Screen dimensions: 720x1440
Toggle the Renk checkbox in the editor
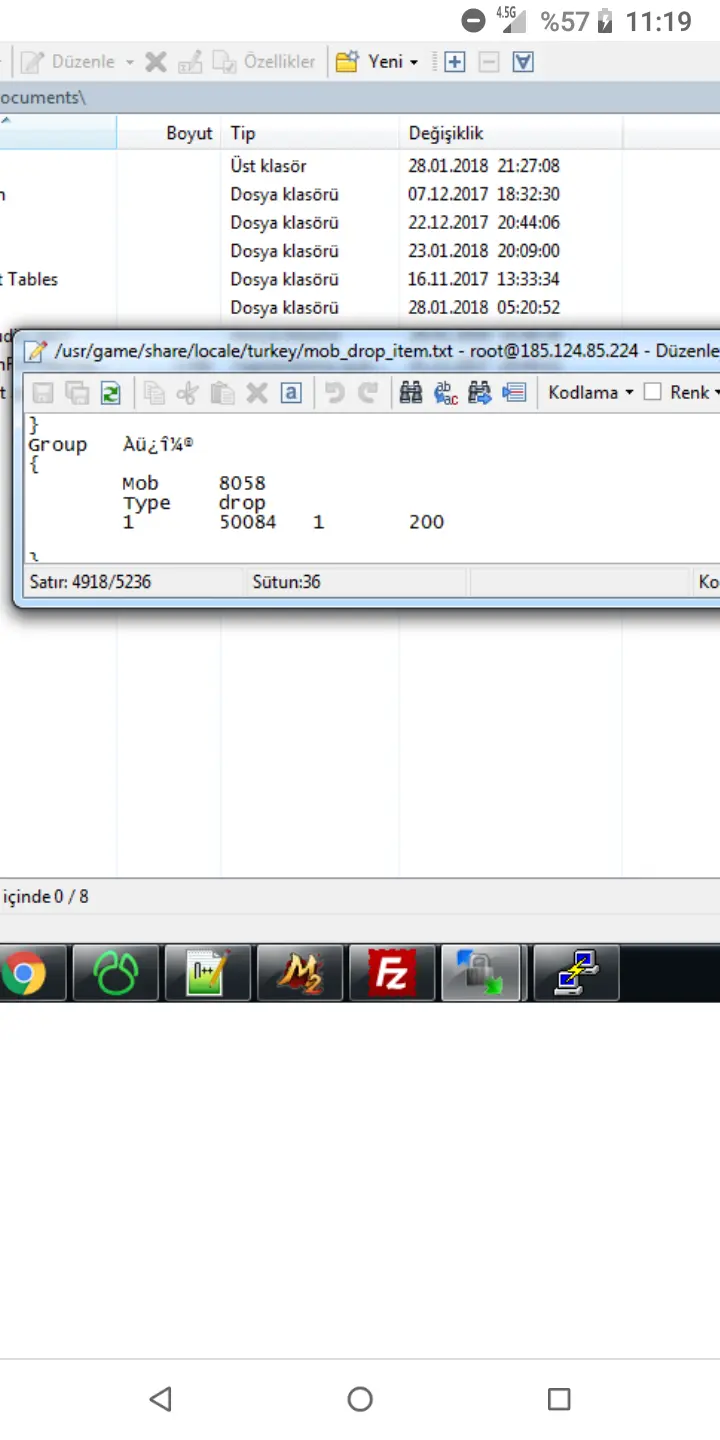coord(652,392)
